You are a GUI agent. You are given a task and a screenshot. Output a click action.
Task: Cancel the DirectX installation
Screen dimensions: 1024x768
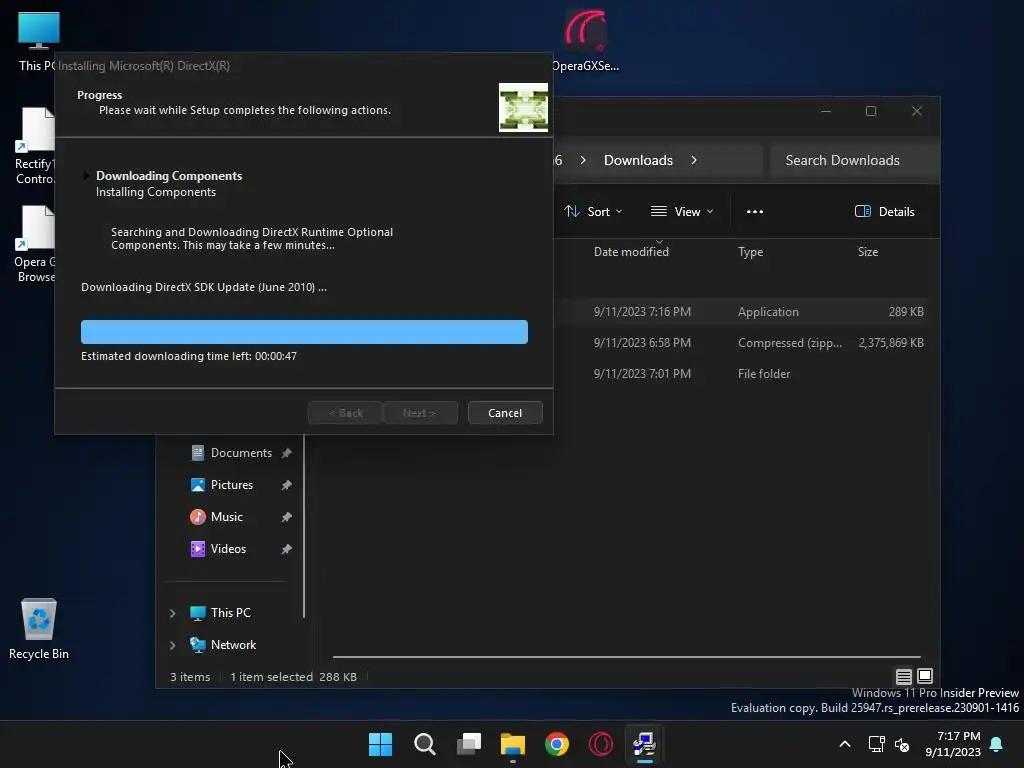[505, 413]
